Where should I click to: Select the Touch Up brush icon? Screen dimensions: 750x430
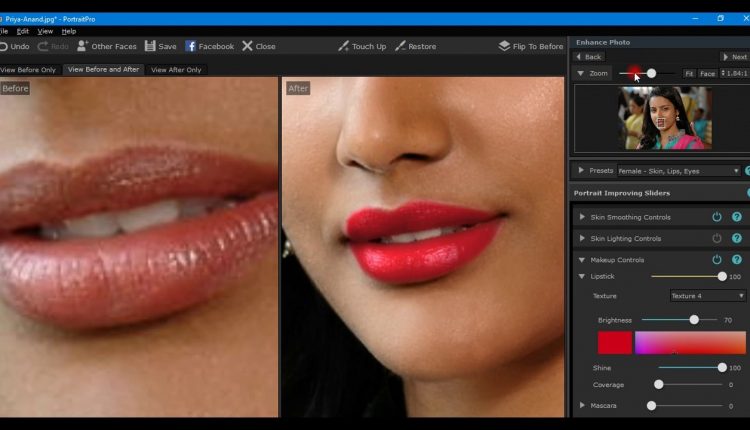point(343,46)
